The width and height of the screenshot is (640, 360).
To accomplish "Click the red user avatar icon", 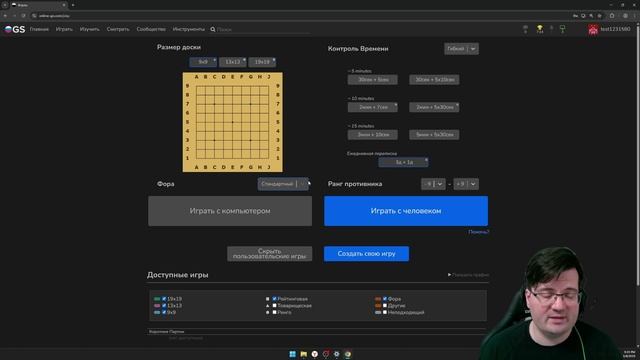I will (x=593, y=29).
